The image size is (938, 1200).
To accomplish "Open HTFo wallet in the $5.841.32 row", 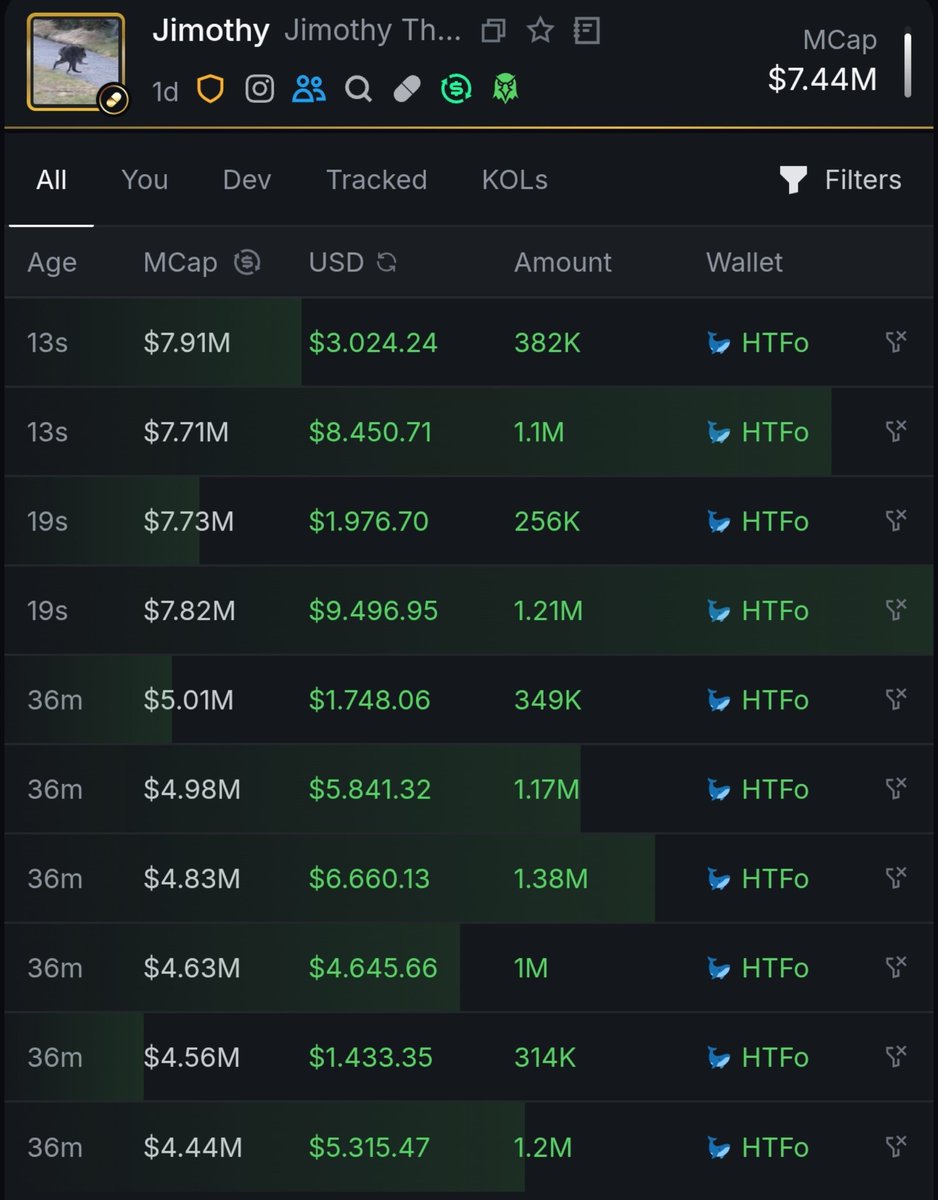I will [775, 790].
